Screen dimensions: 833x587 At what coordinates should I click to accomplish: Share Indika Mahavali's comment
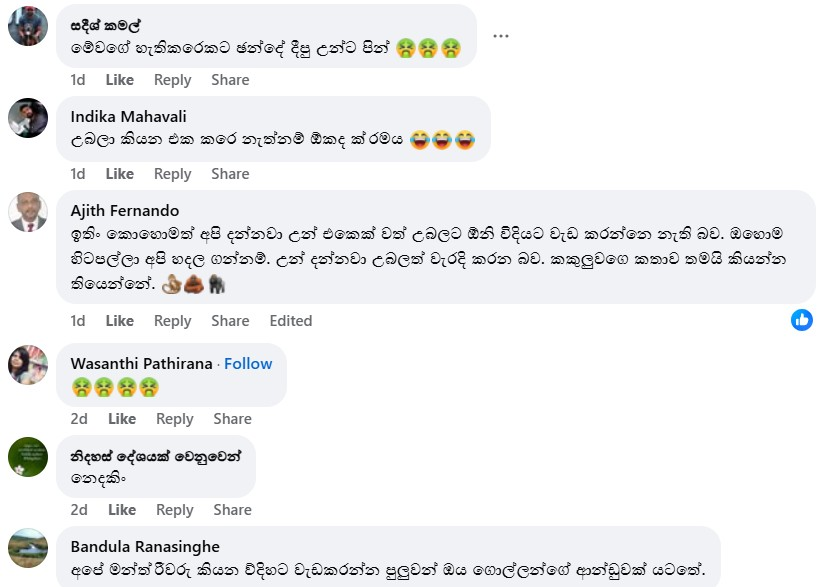point(230,174)
